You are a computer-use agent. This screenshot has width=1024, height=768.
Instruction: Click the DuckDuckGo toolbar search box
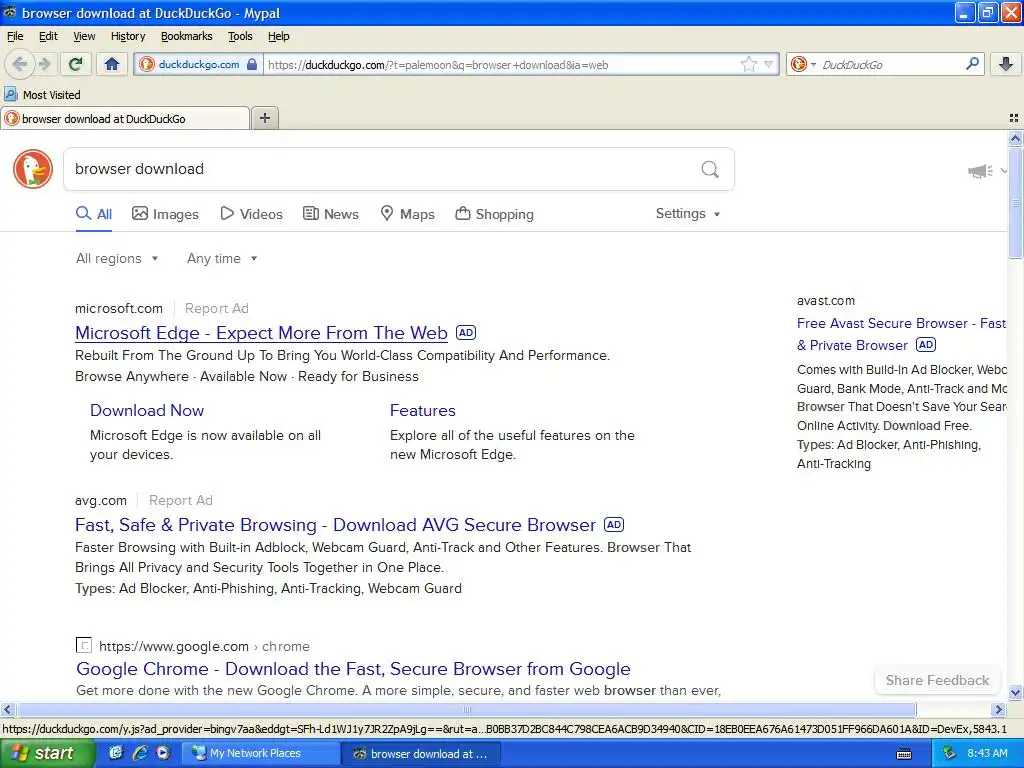(888, 65)
